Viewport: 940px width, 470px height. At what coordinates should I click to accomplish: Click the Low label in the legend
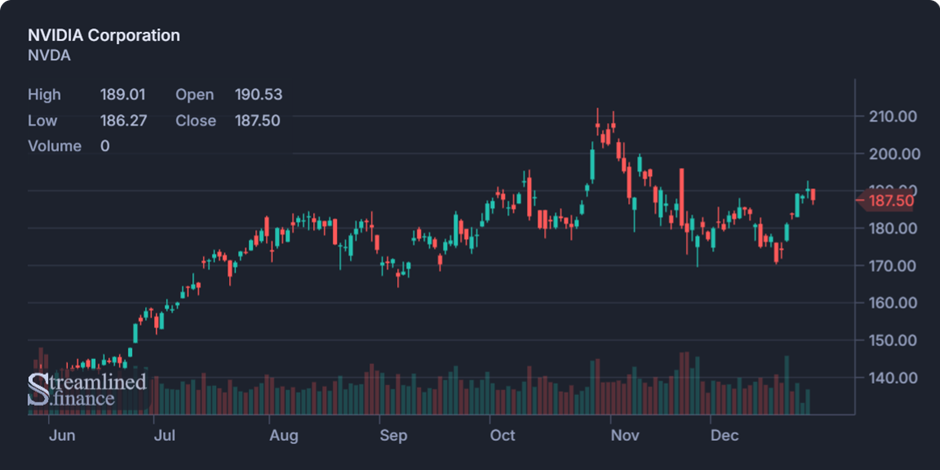coord(43,120)
